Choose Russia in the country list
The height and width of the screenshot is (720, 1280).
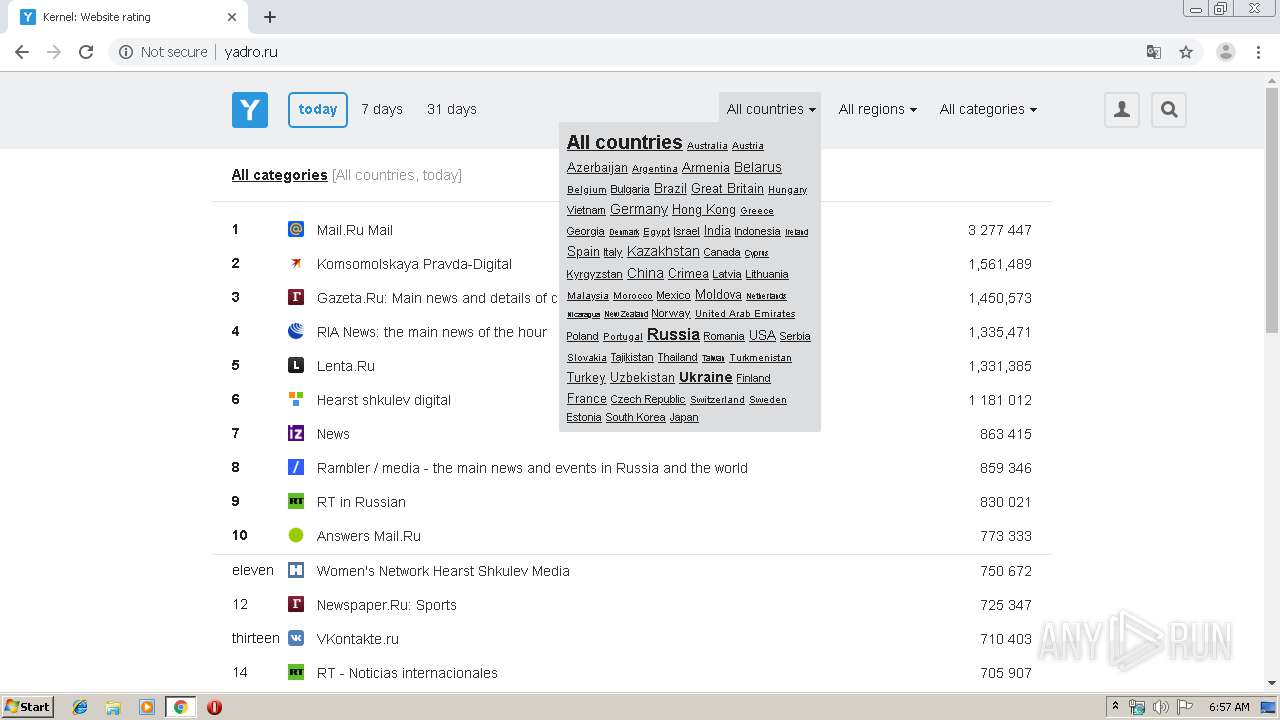[673, 334]
